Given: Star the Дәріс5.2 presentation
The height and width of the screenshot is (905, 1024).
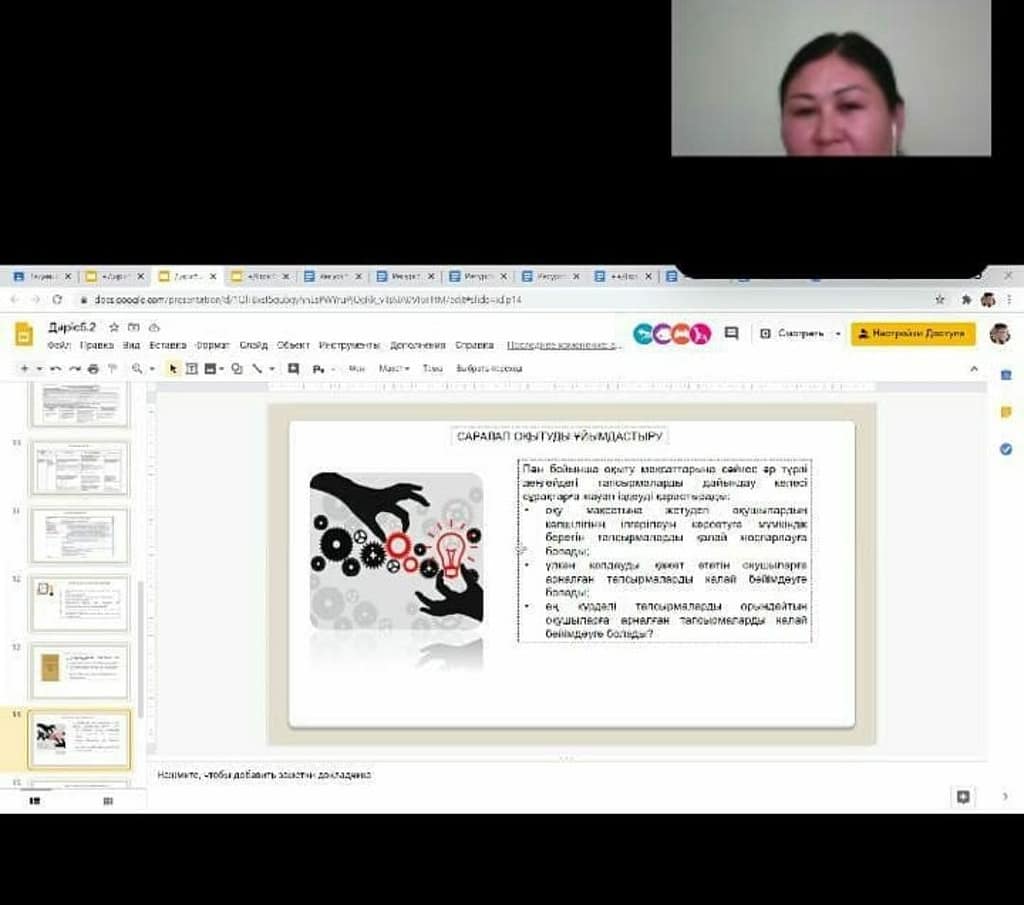Looking at the screenshot, I should (x=114, y=327).
